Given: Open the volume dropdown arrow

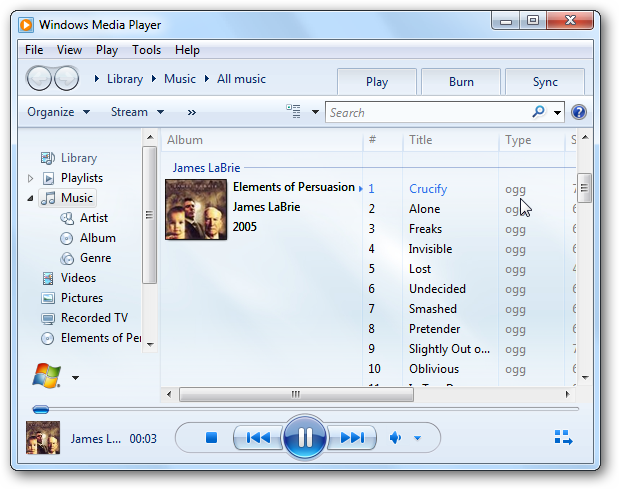Looking at the screenshot, I should tap(418, 438).
